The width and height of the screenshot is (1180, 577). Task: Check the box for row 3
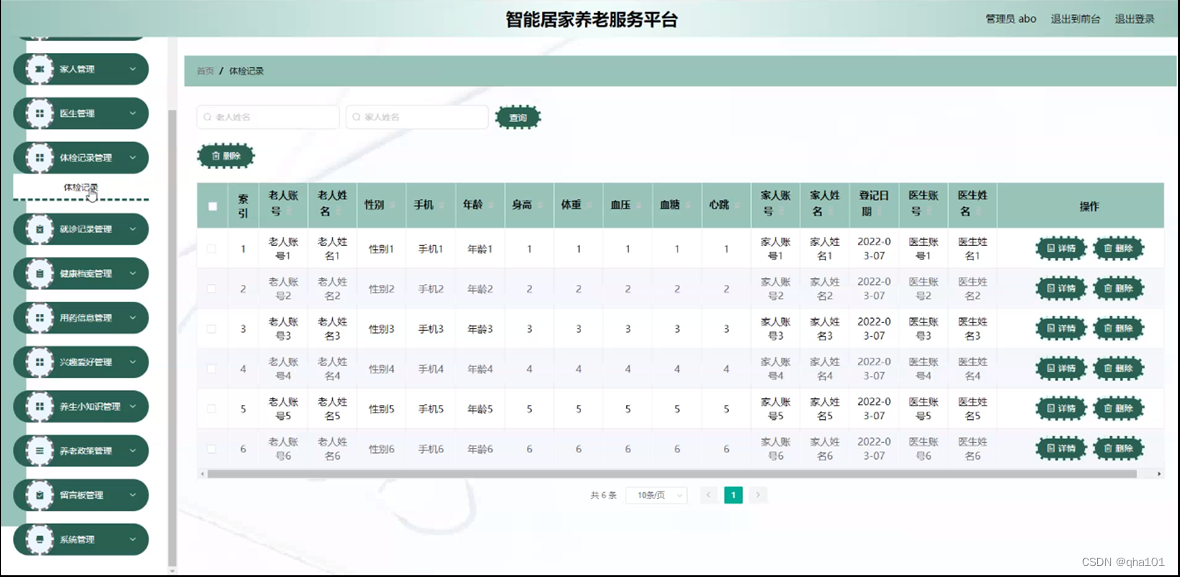point(211,329)
